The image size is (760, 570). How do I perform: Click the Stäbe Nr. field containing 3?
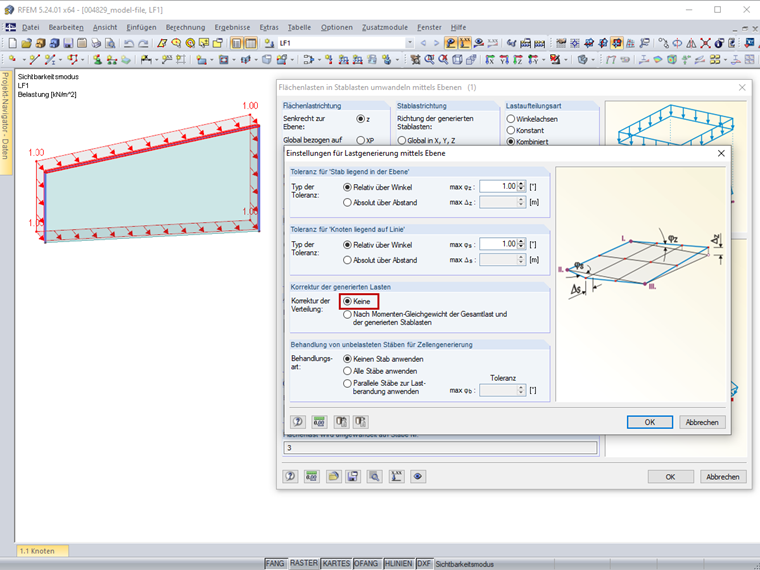click(x=440, y=448)
